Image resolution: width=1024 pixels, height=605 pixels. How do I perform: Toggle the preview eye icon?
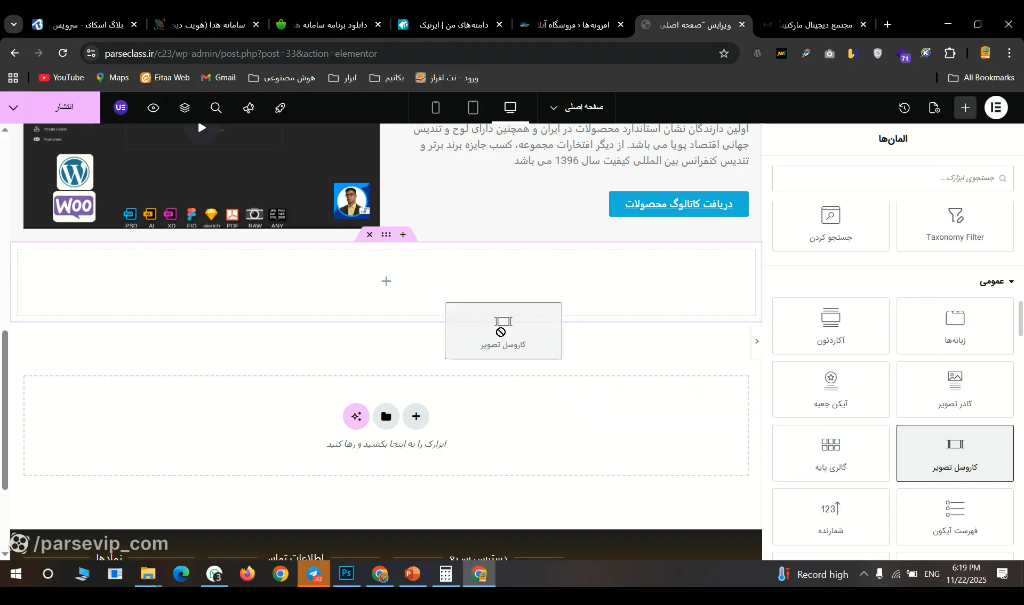(x=153, y=108)
